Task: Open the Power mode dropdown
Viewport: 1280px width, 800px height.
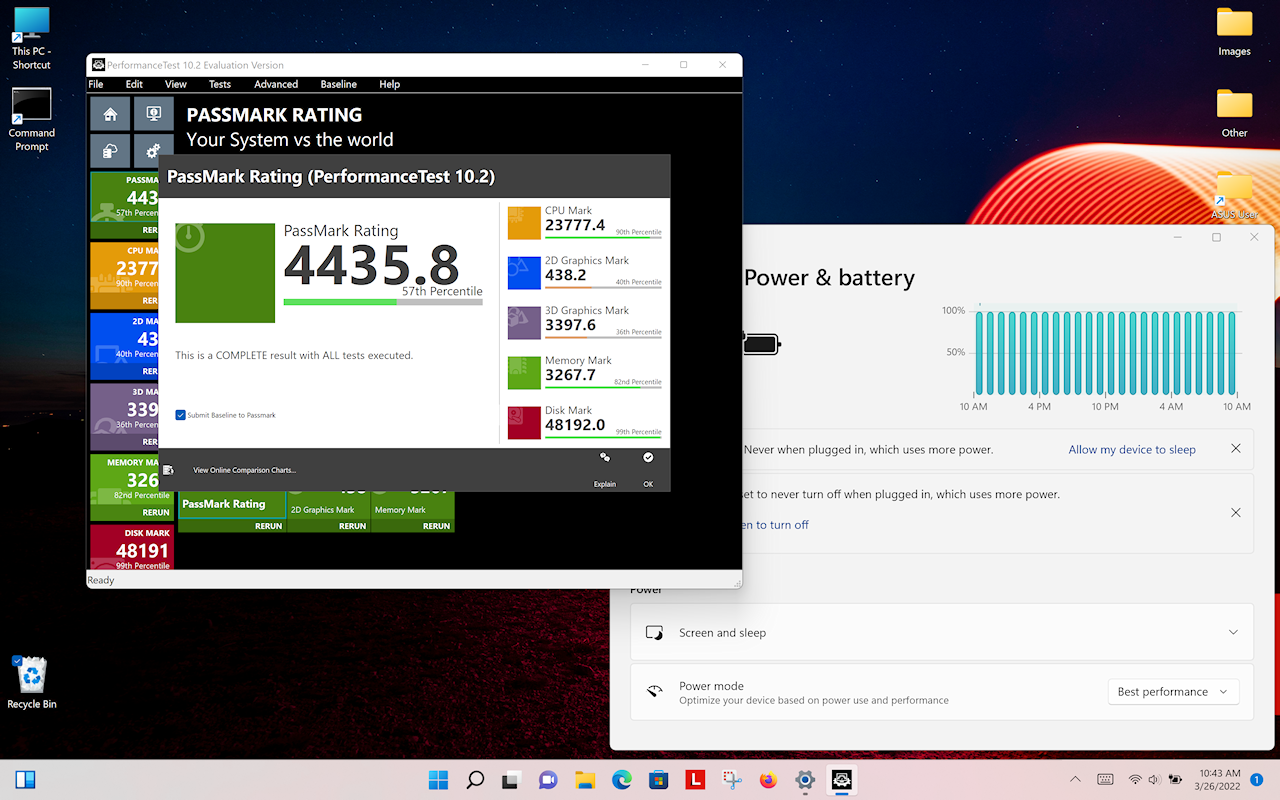Action: point(1173,692)
